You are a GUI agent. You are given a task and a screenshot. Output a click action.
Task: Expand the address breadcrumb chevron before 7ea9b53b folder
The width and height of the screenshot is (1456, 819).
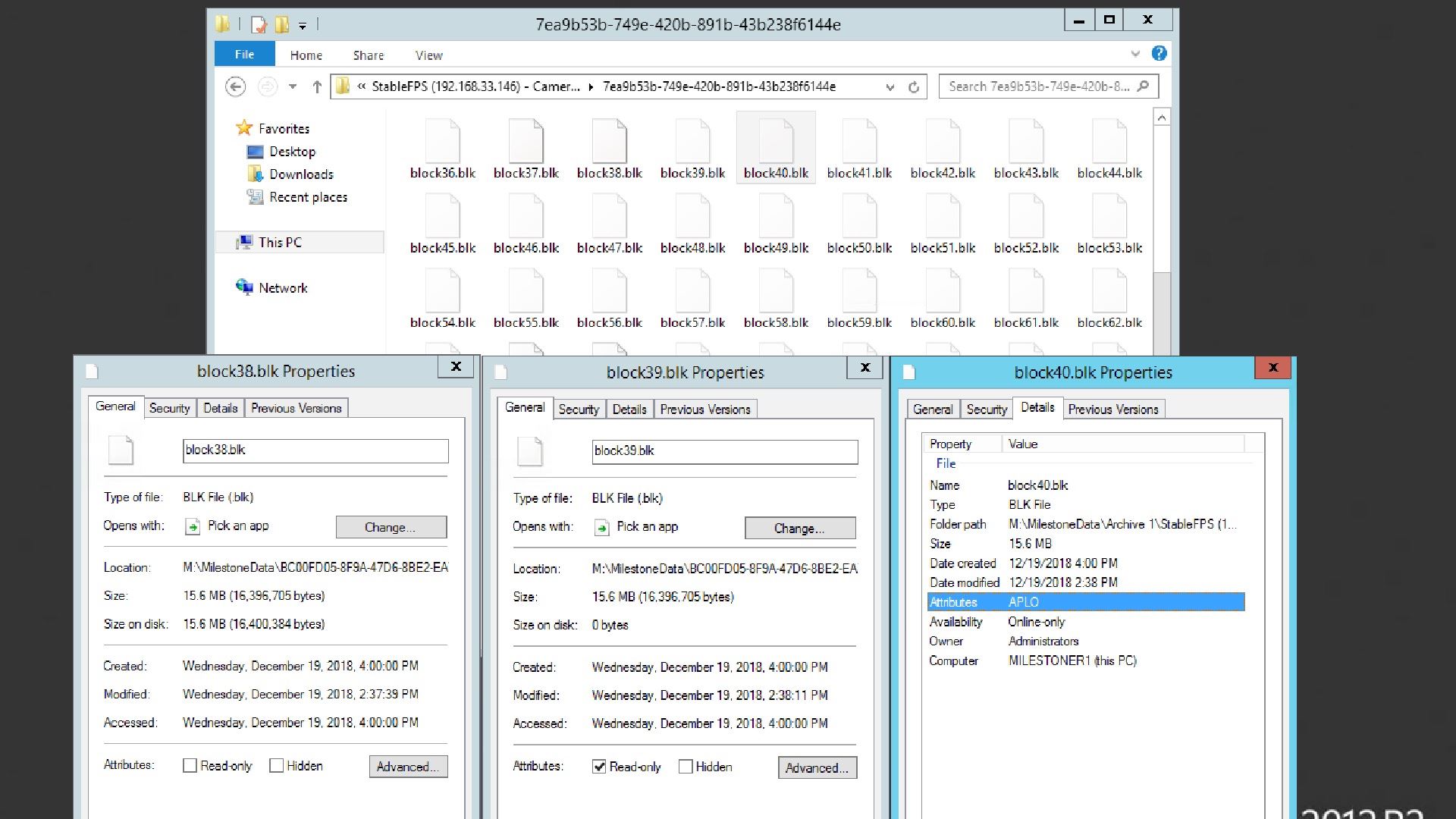[x=591, y=87]
